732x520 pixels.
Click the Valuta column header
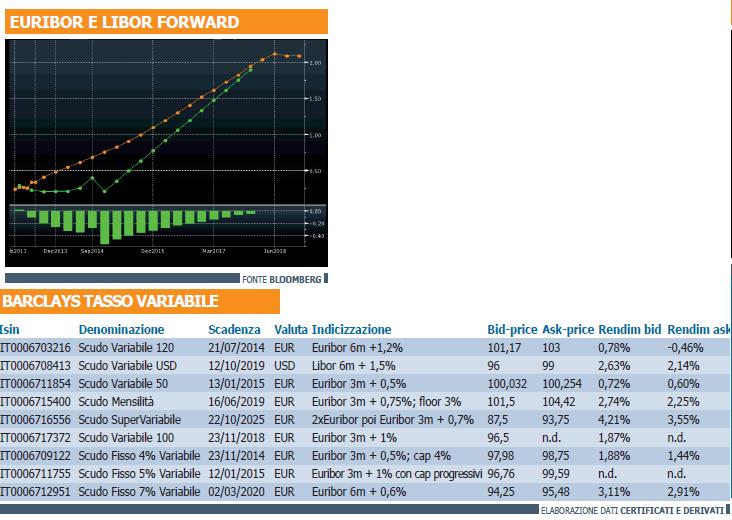[x=291, y=330]
